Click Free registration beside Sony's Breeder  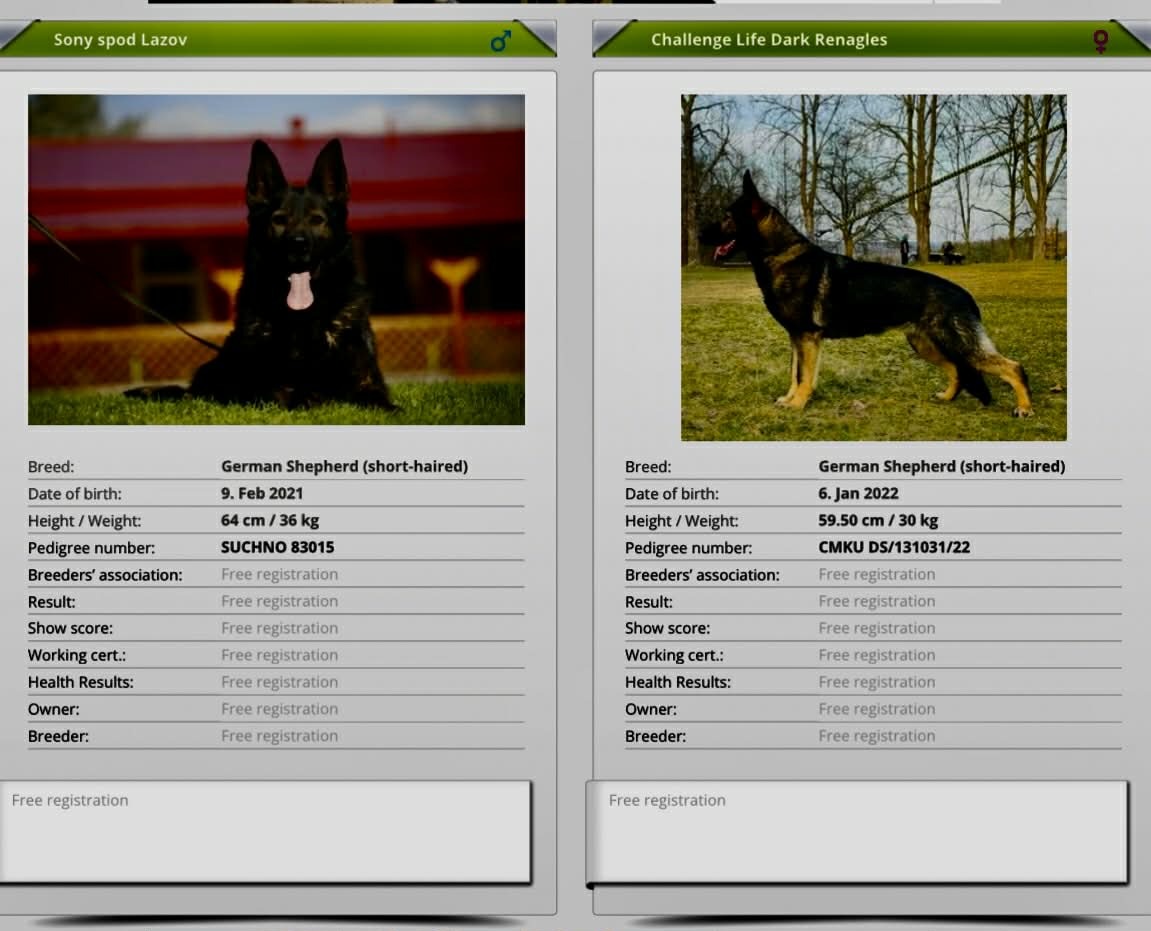click(x=279, y=736)
